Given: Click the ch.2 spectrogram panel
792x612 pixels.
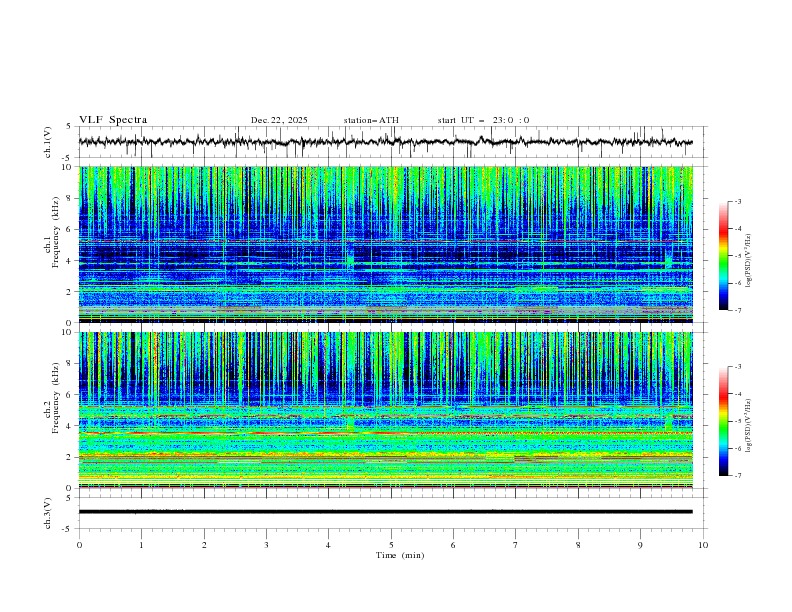Looking at the screenshot, I should click(385, 410).
